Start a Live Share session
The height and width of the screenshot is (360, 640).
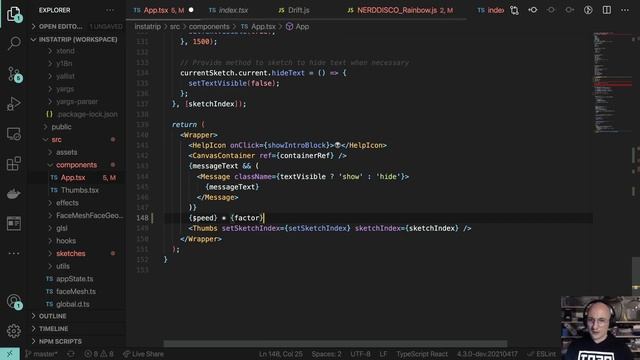pos(143,354)
